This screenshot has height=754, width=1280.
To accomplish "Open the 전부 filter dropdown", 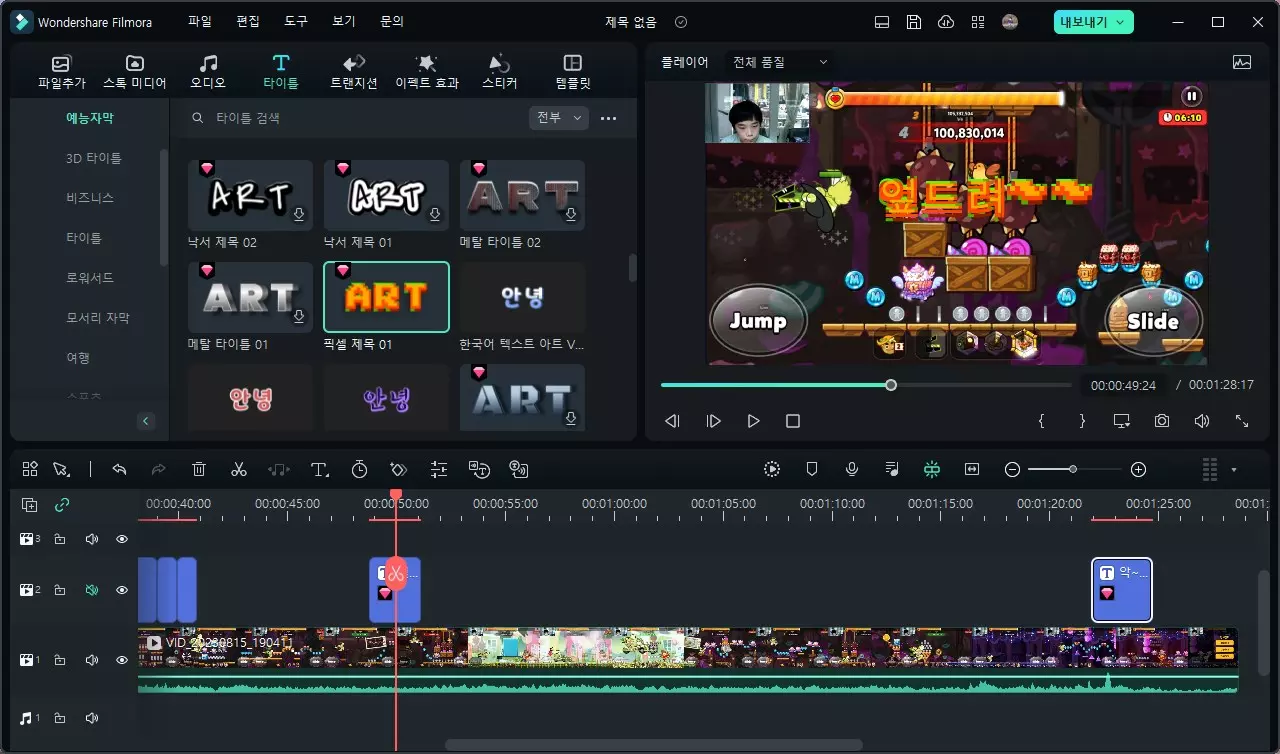I will click(x=559, y=118).
